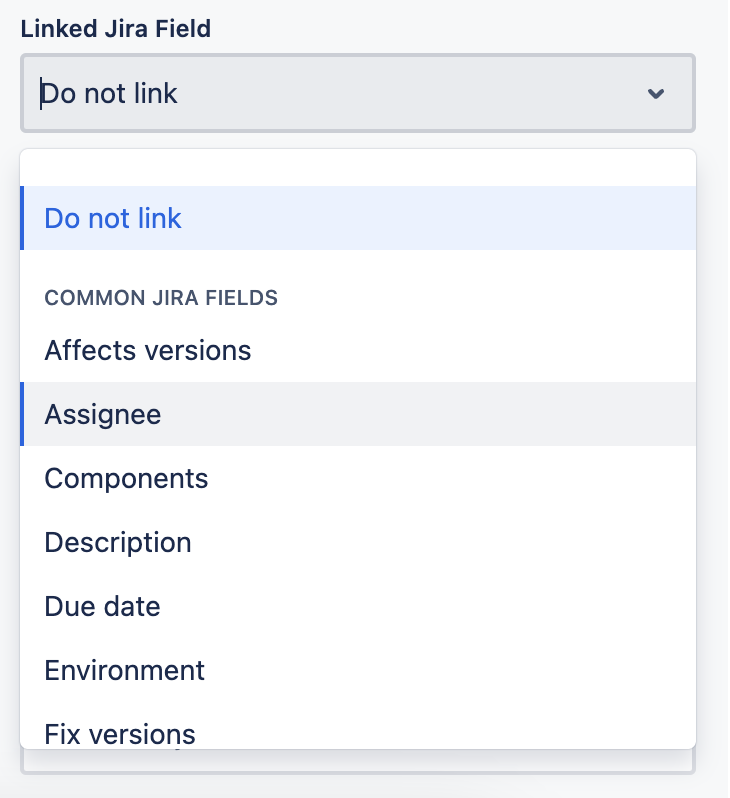Click the blue selection bar beside Do not link
Image resolution: width=730 pixels, height=798 pixels.
click(x=22, y=218)
